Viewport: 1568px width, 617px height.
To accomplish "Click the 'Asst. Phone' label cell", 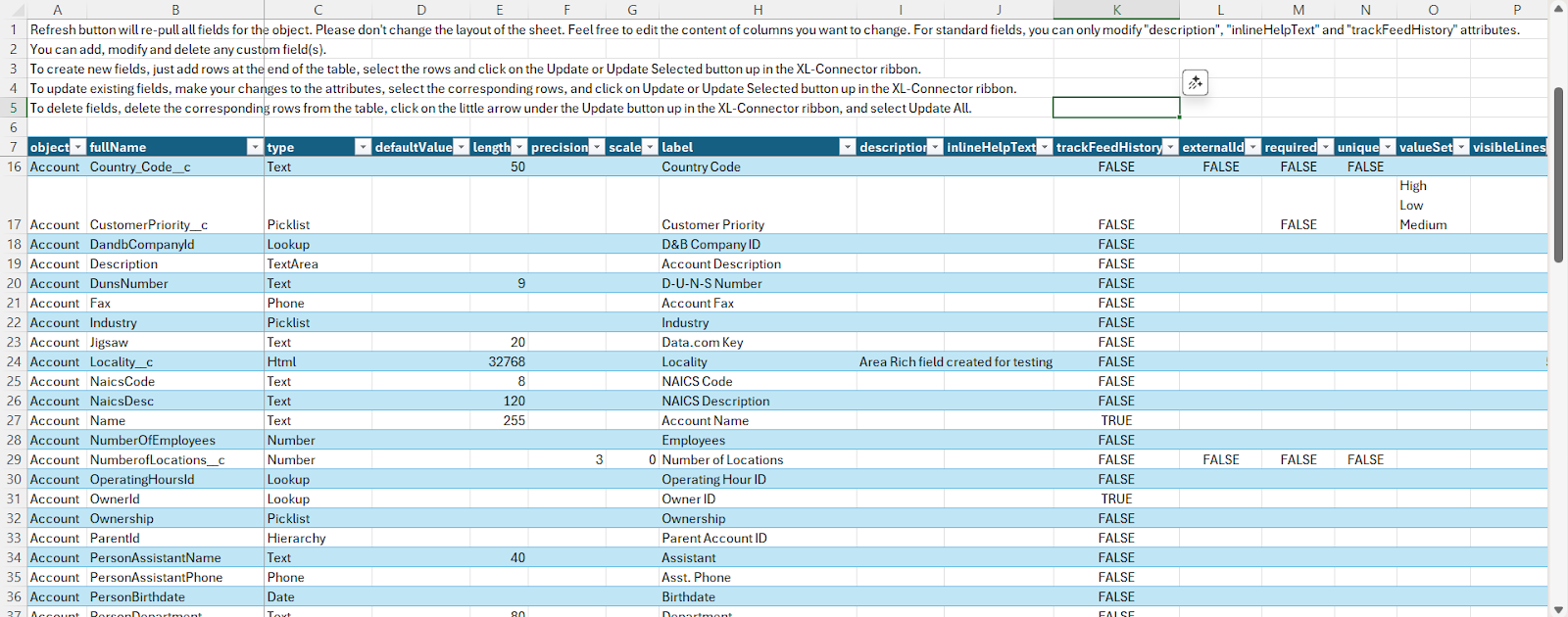I will pyautogui.click(x=758, y=577).
